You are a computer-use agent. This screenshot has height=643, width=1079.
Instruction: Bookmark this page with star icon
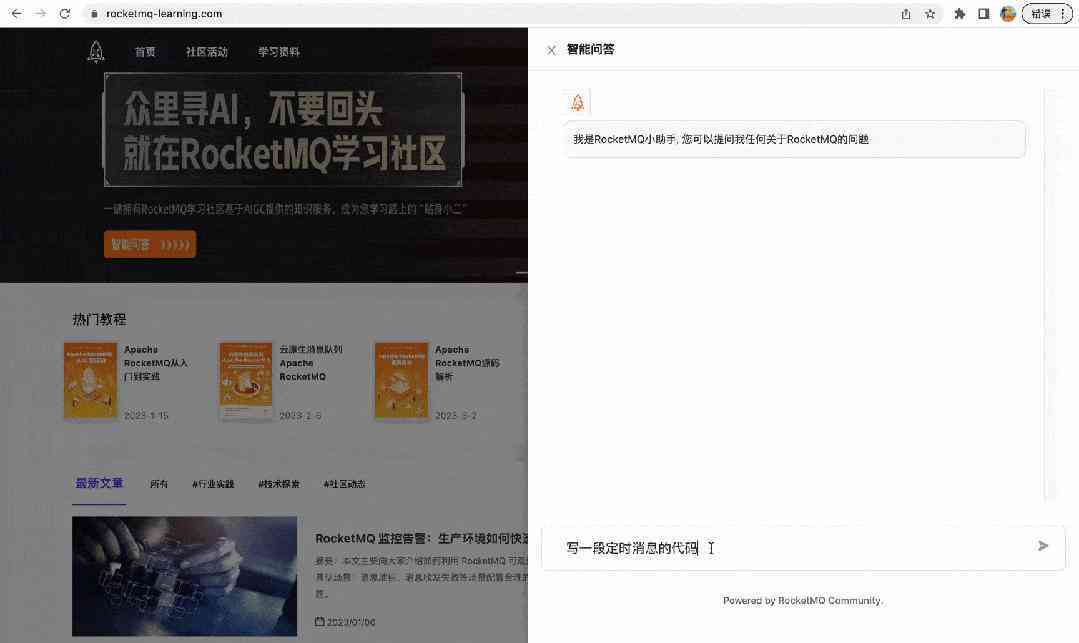[930, 14]
